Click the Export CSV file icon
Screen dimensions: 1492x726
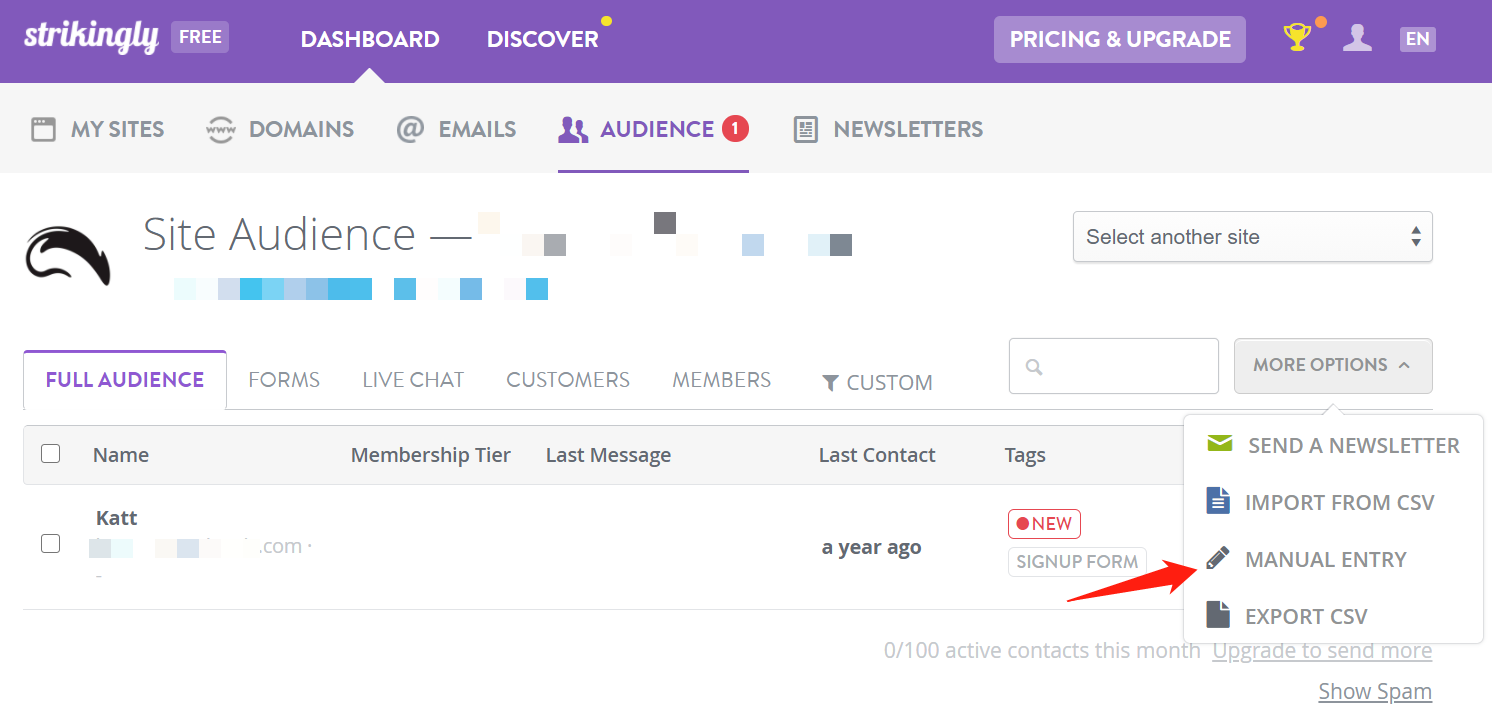(x=1217, y=614)
